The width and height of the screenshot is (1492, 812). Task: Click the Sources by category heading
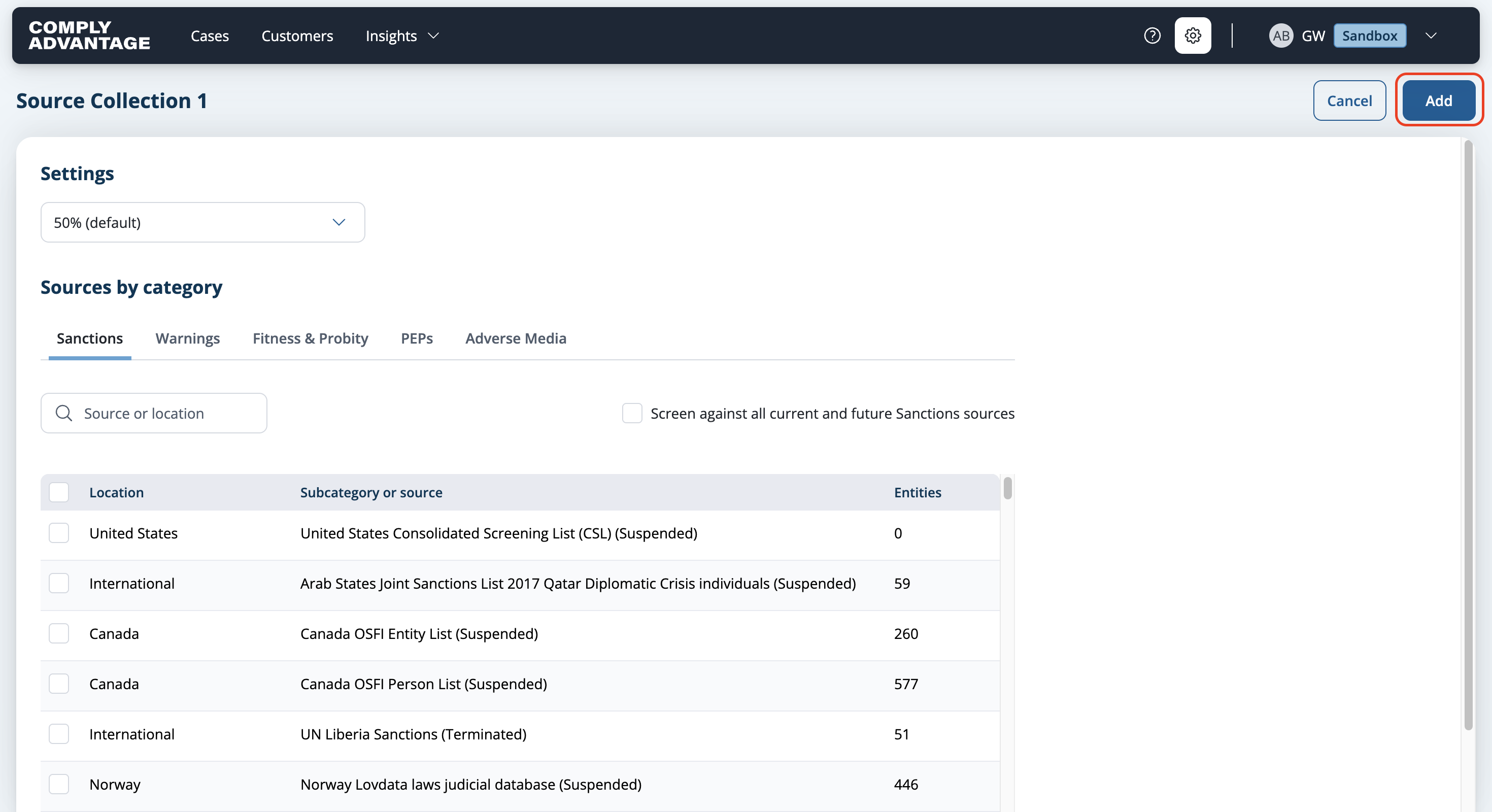(131, 287)
